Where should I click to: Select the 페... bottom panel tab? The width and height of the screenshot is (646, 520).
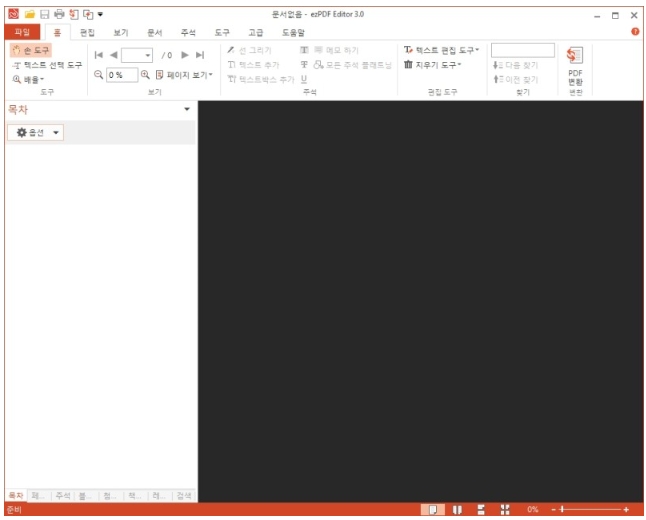coord(39,496)
